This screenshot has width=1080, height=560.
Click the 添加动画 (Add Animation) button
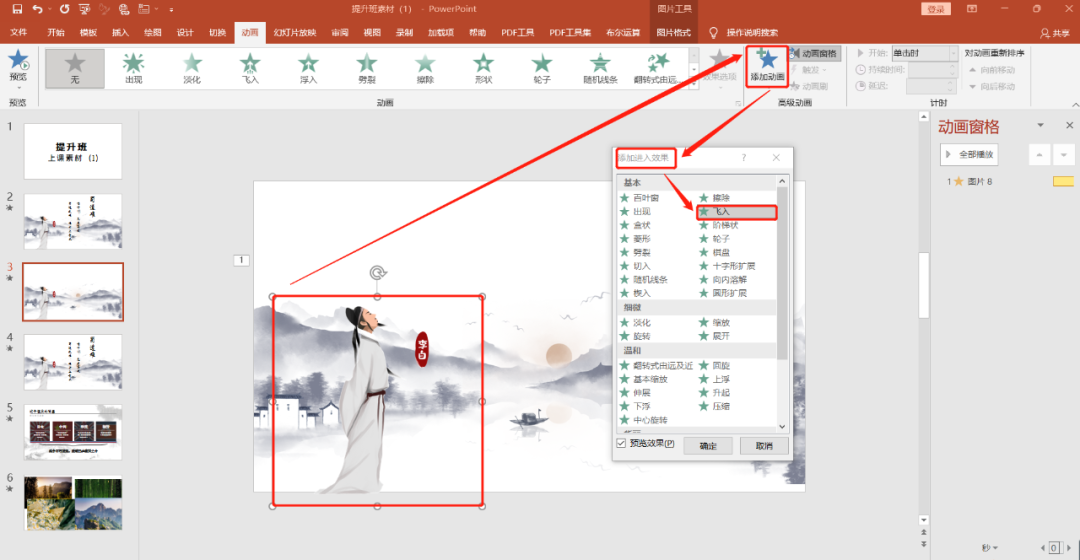[x=767, y=66]
